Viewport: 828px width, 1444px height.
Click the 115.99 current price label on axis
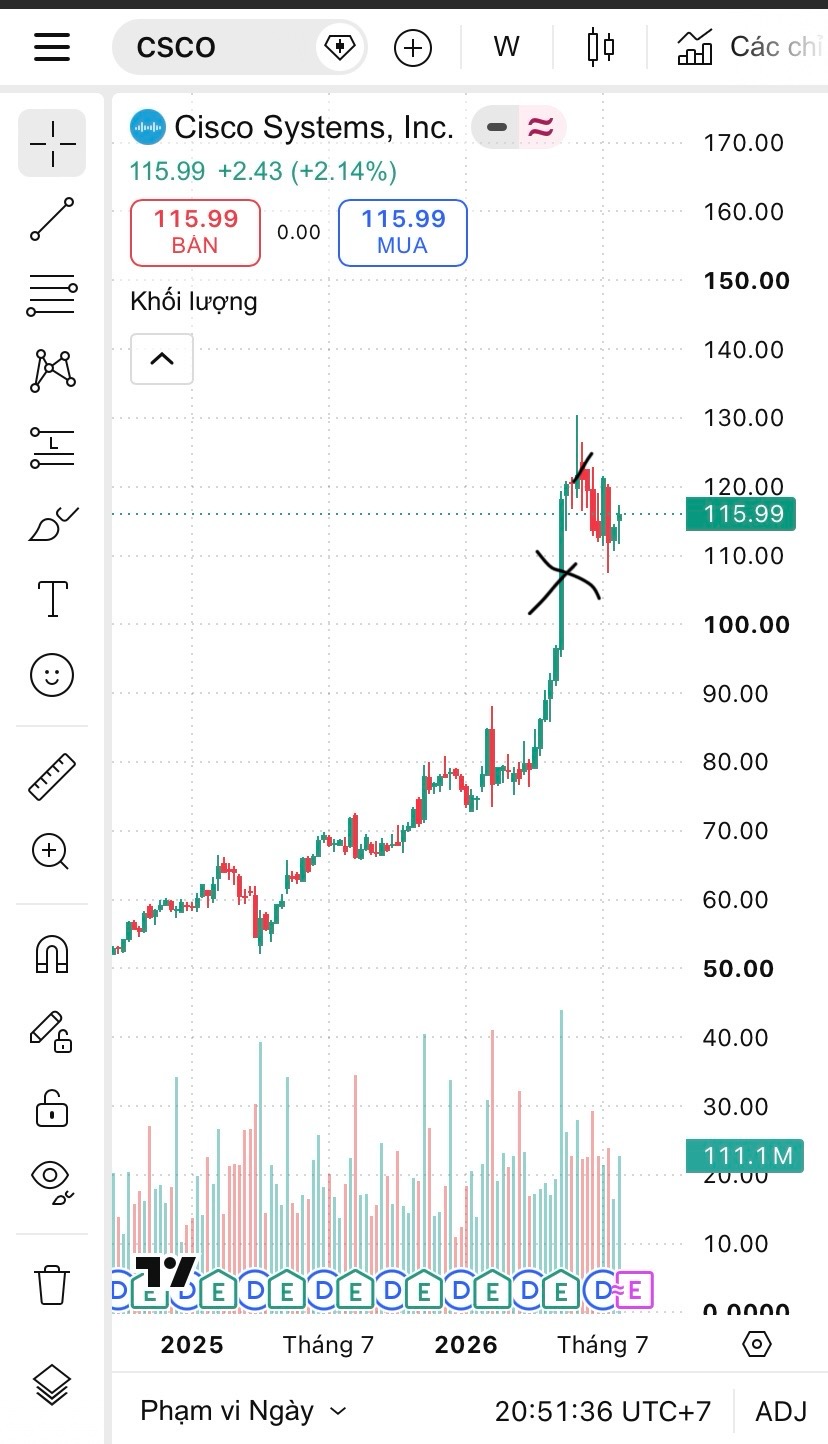[x=741, y=514]
